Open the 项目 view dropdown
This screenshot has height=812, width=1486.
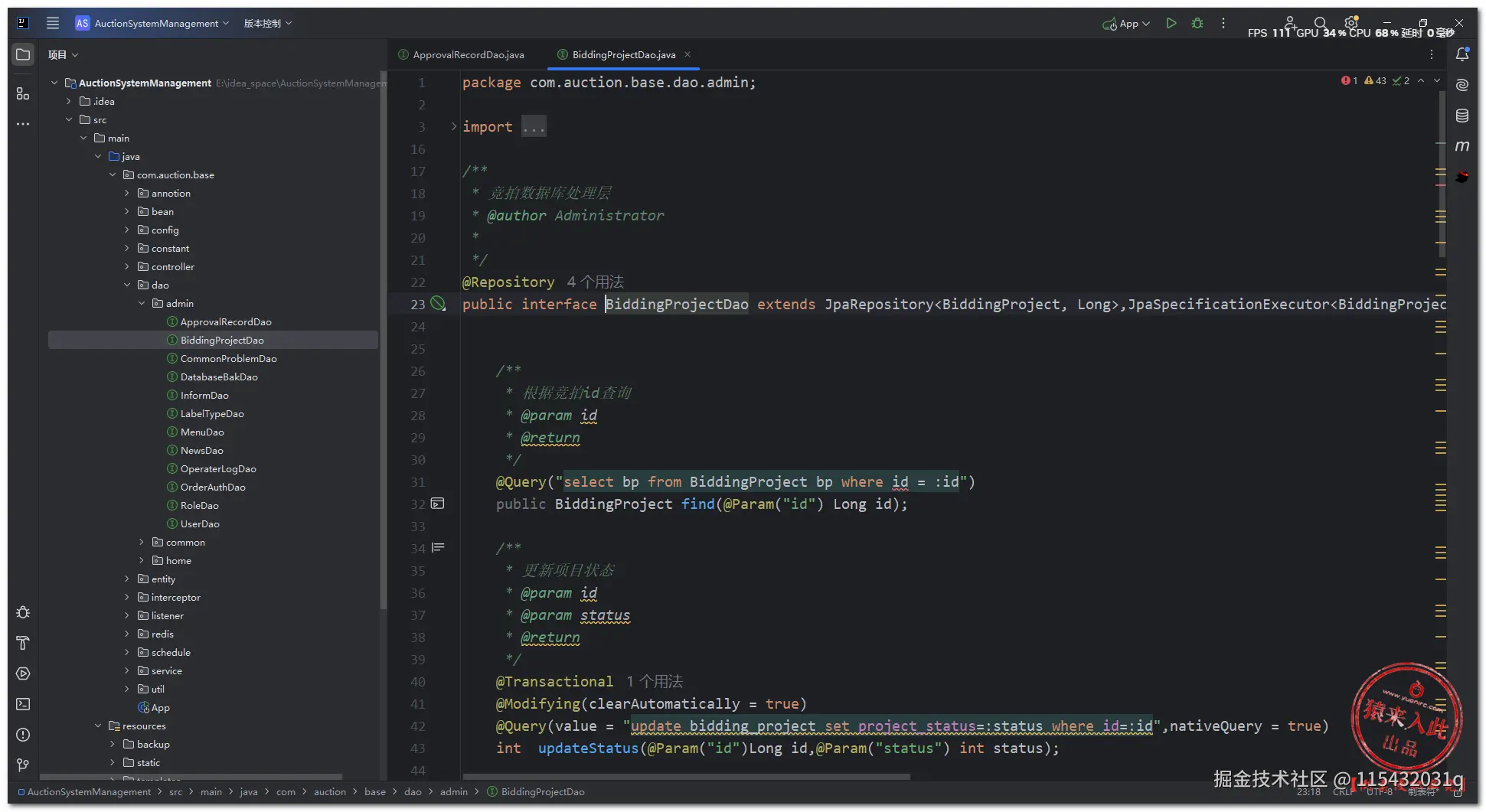click(64, 54)
